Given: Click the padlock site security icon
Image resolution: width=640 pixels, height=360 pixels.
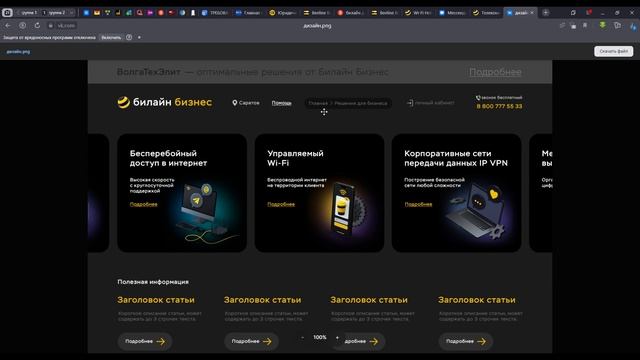Looking at the screenshot, I should 51,26.
